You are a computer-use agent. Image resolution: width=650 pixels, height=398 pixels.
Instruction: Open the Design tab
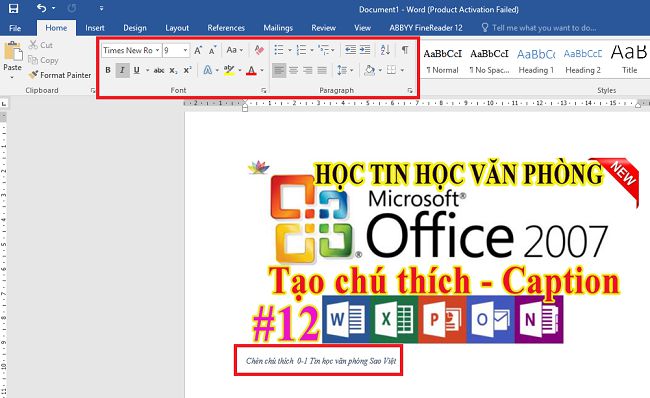pos(135,28)
